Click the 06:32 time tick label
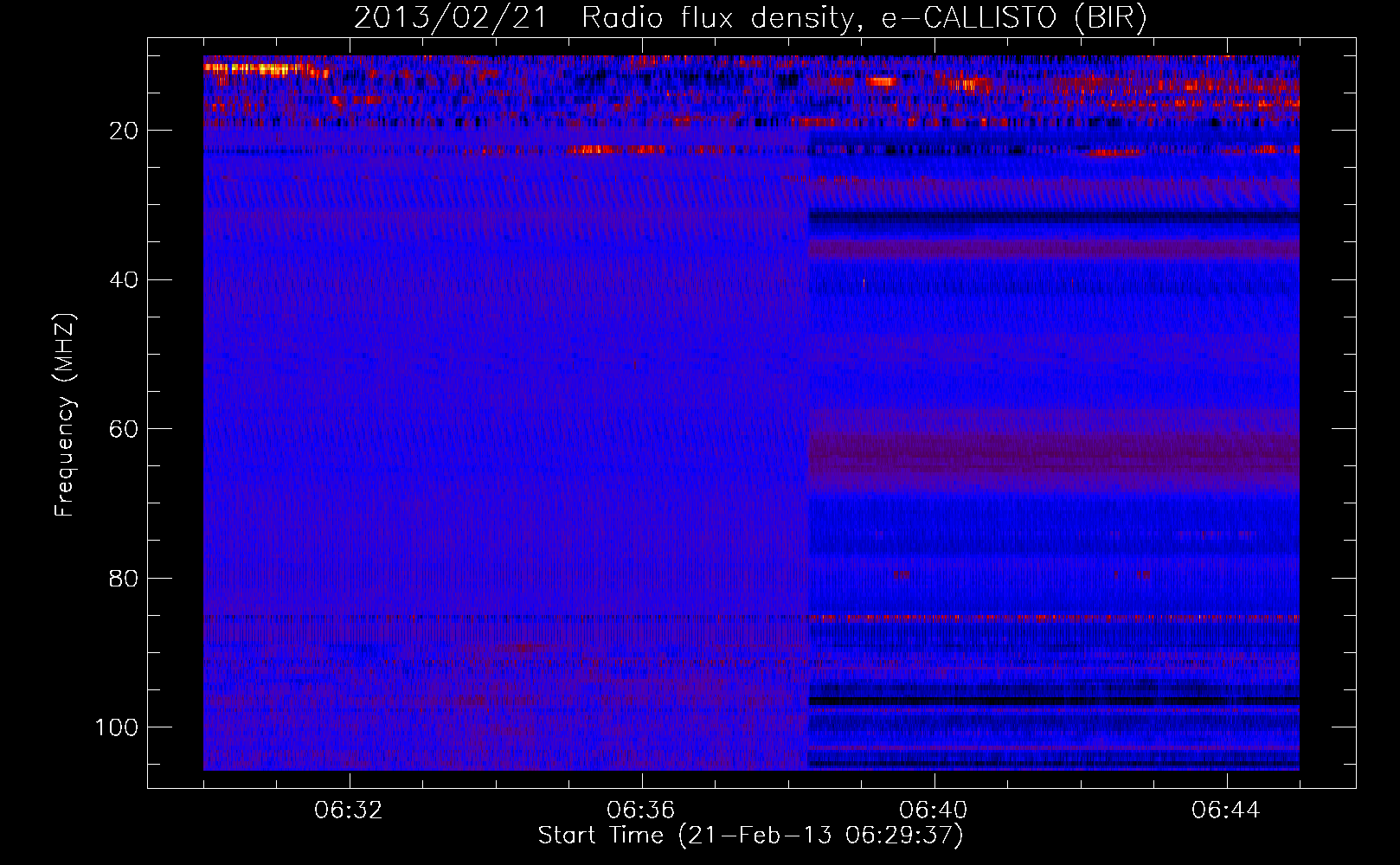Screen dimensions: 1400x865 coord(349,811)
